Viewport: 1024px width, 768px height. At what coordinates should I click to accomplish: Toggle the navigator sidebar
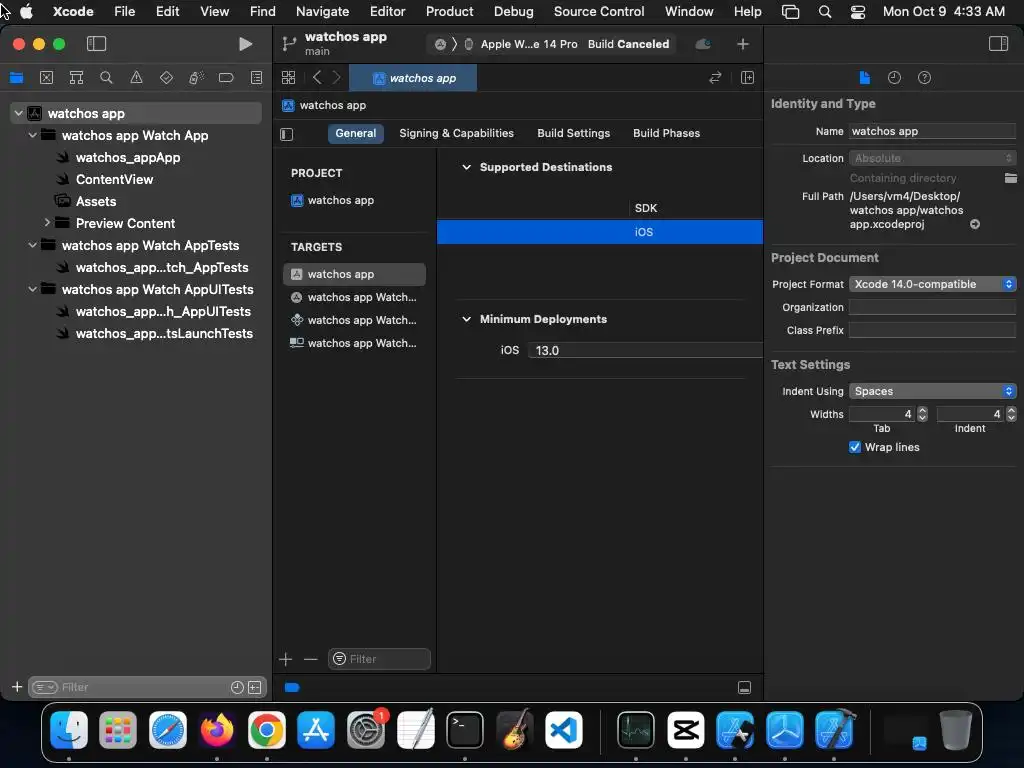(x=96, y=44)
